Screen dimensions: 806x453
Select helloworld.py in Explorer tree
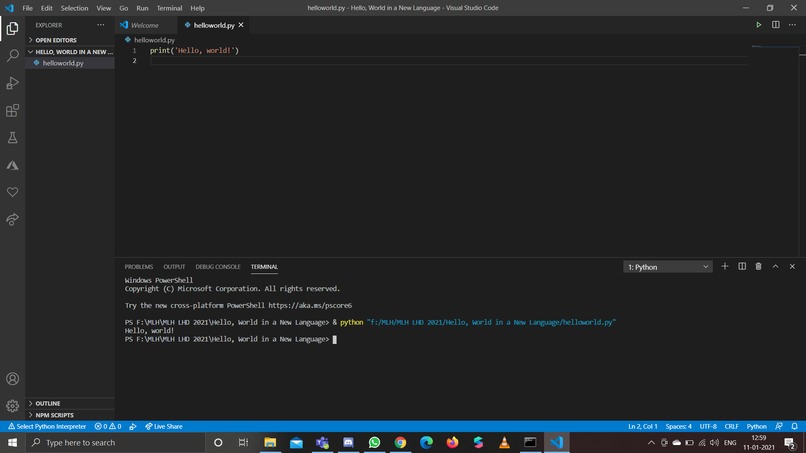point(70,63)
